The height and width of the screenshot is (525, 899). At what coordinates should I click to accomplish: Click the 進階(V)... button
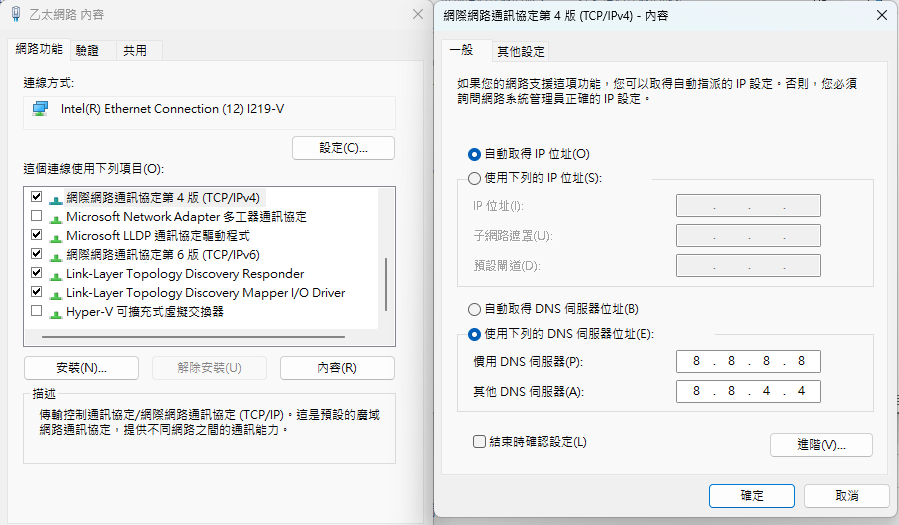click(x=821, y=445)
